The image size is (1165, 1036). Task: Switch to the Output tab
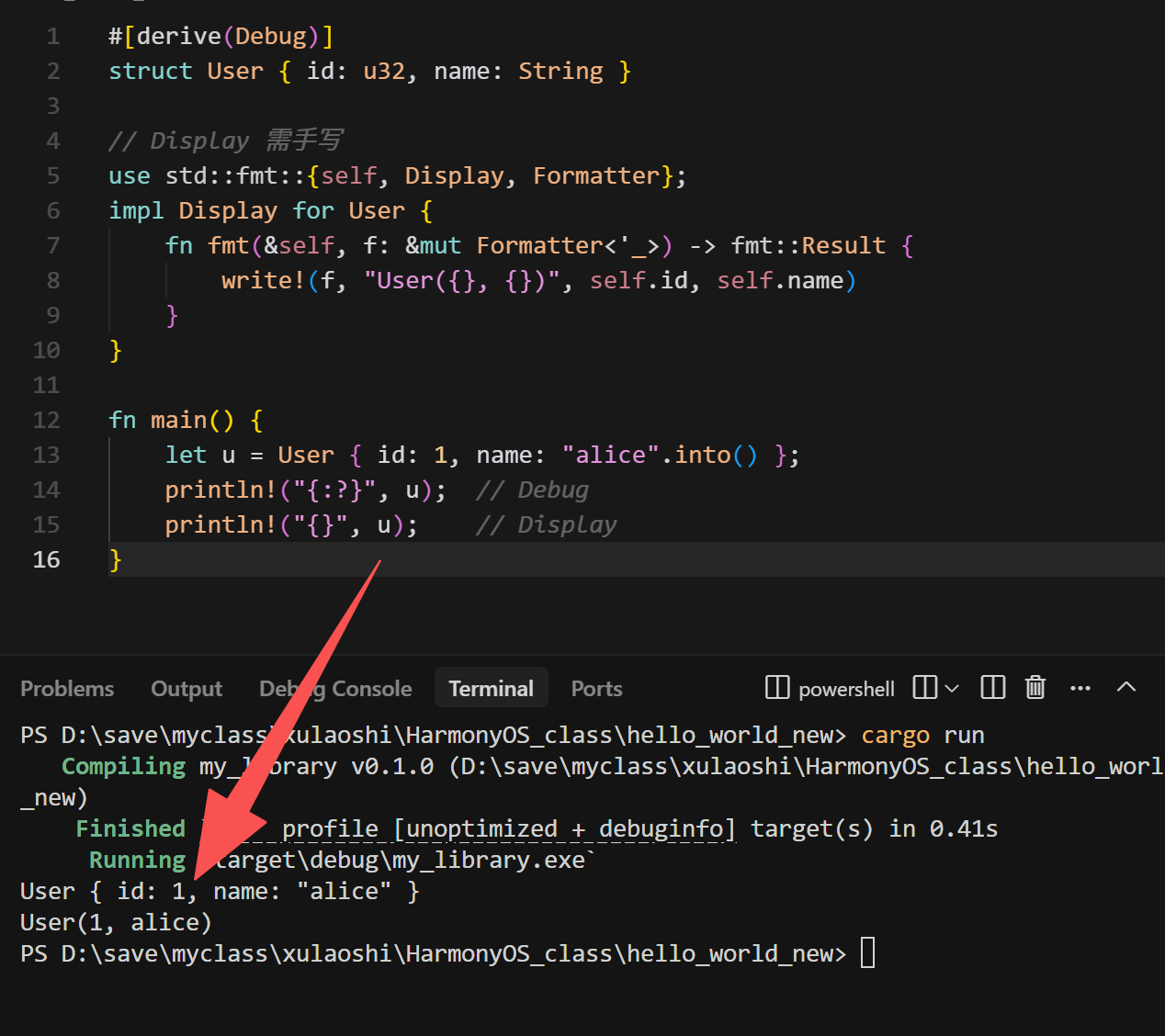click(x=187, y=689)
